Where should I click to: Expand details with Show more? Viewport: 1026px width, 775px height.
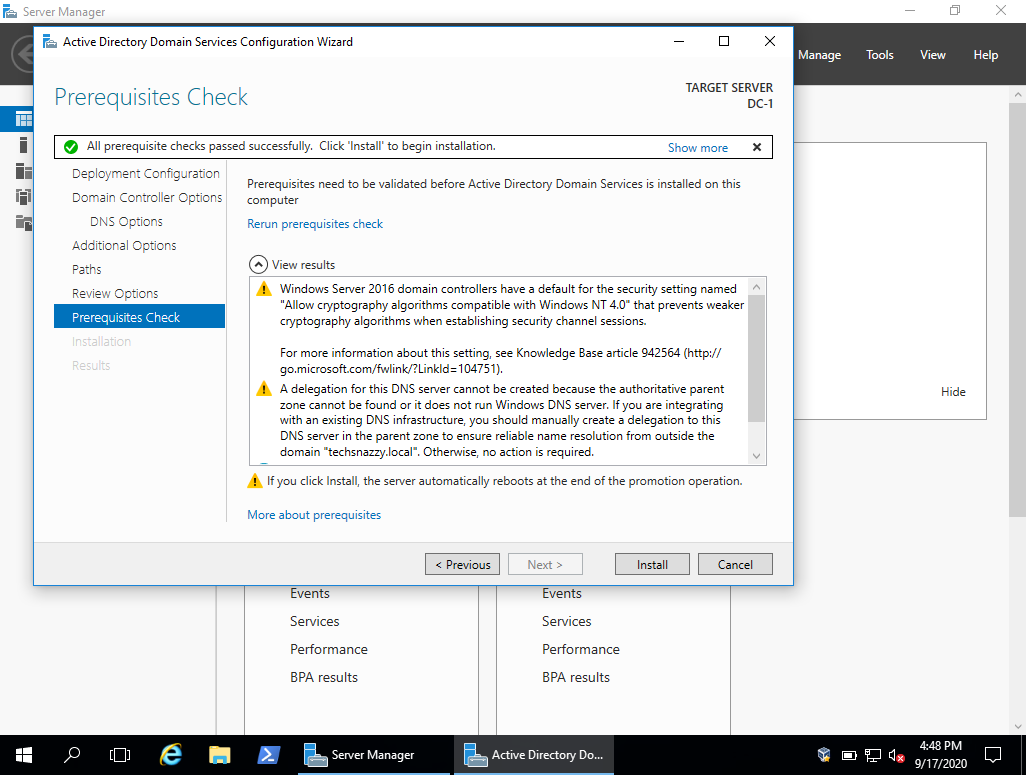[x=698, y=148]
